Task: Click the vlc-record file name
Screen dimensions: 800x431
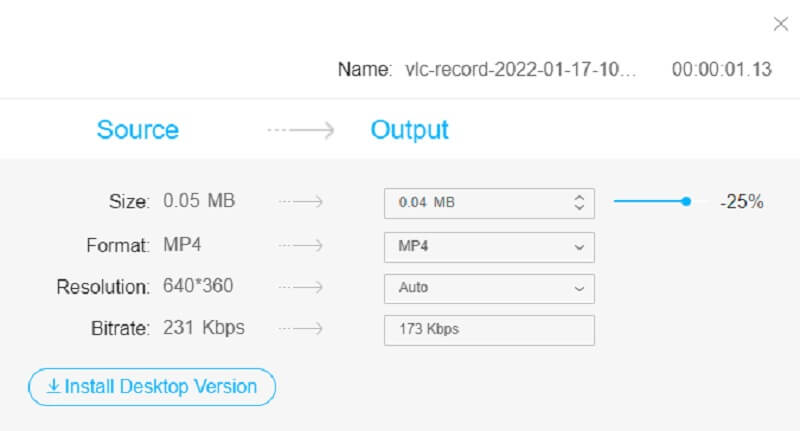Action: tap(520, 71)
